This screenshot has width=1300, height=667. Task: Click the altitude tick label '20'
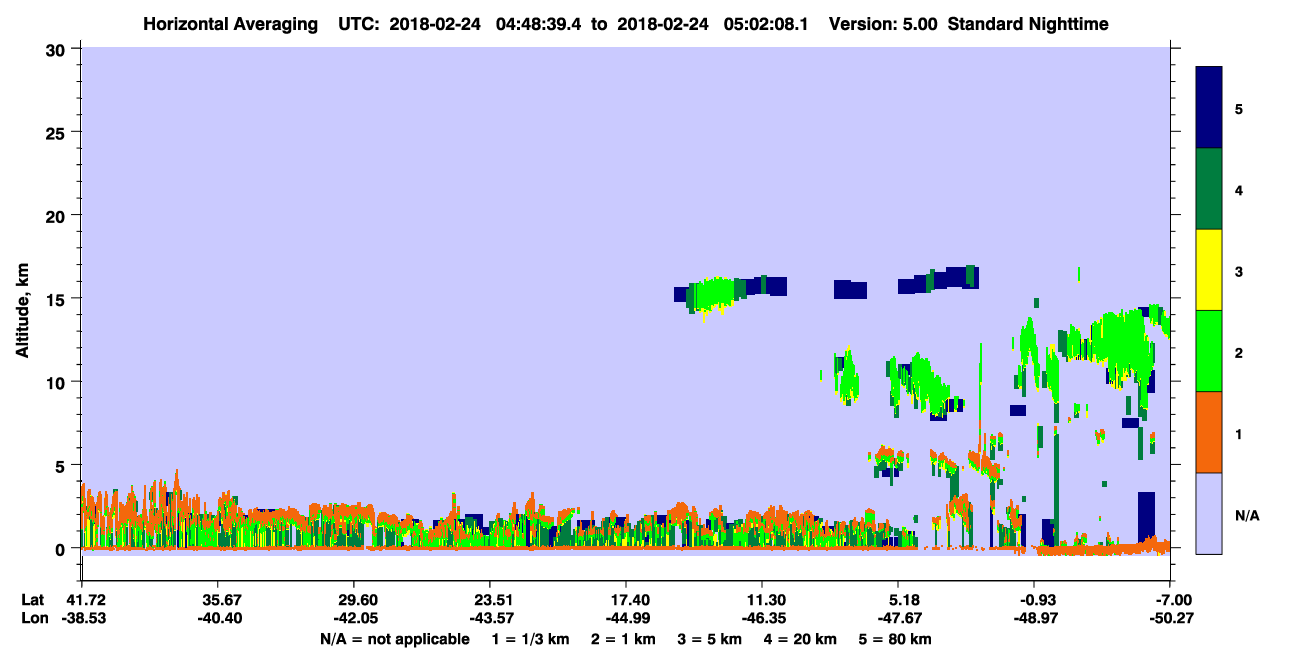pyautogui.click(x=58, y=215)
